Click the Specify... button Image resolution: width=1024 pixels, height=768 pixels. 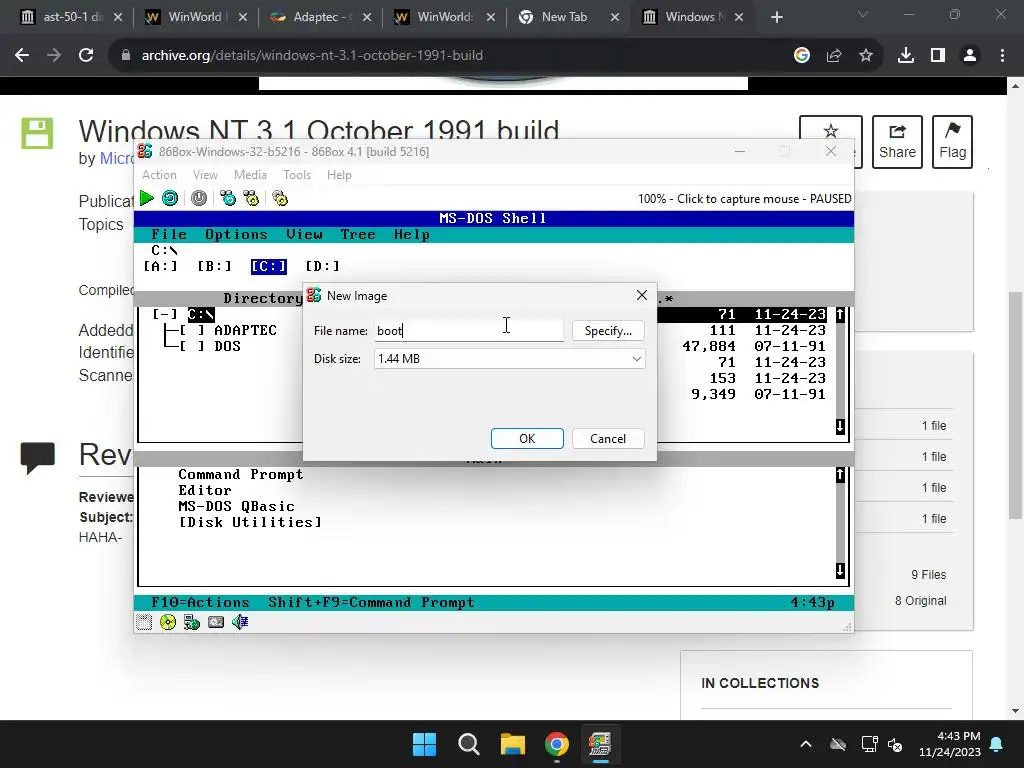click(608, 330)
